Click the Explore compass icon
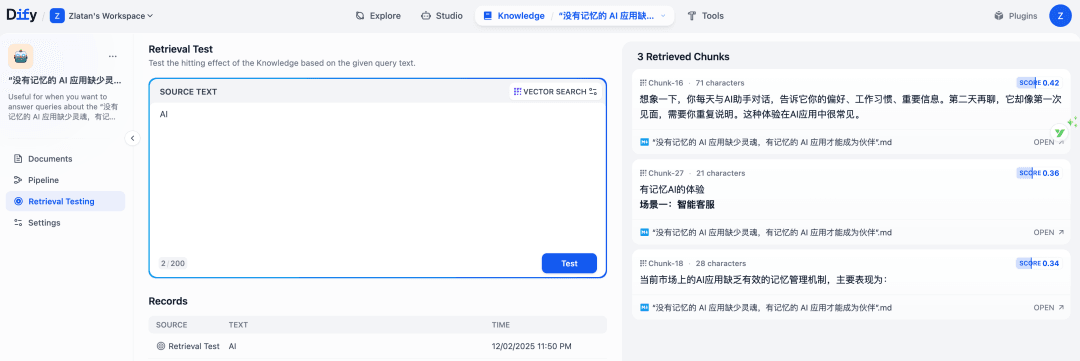Screen dimensions: 1080x361 click(x=360, y=15)
